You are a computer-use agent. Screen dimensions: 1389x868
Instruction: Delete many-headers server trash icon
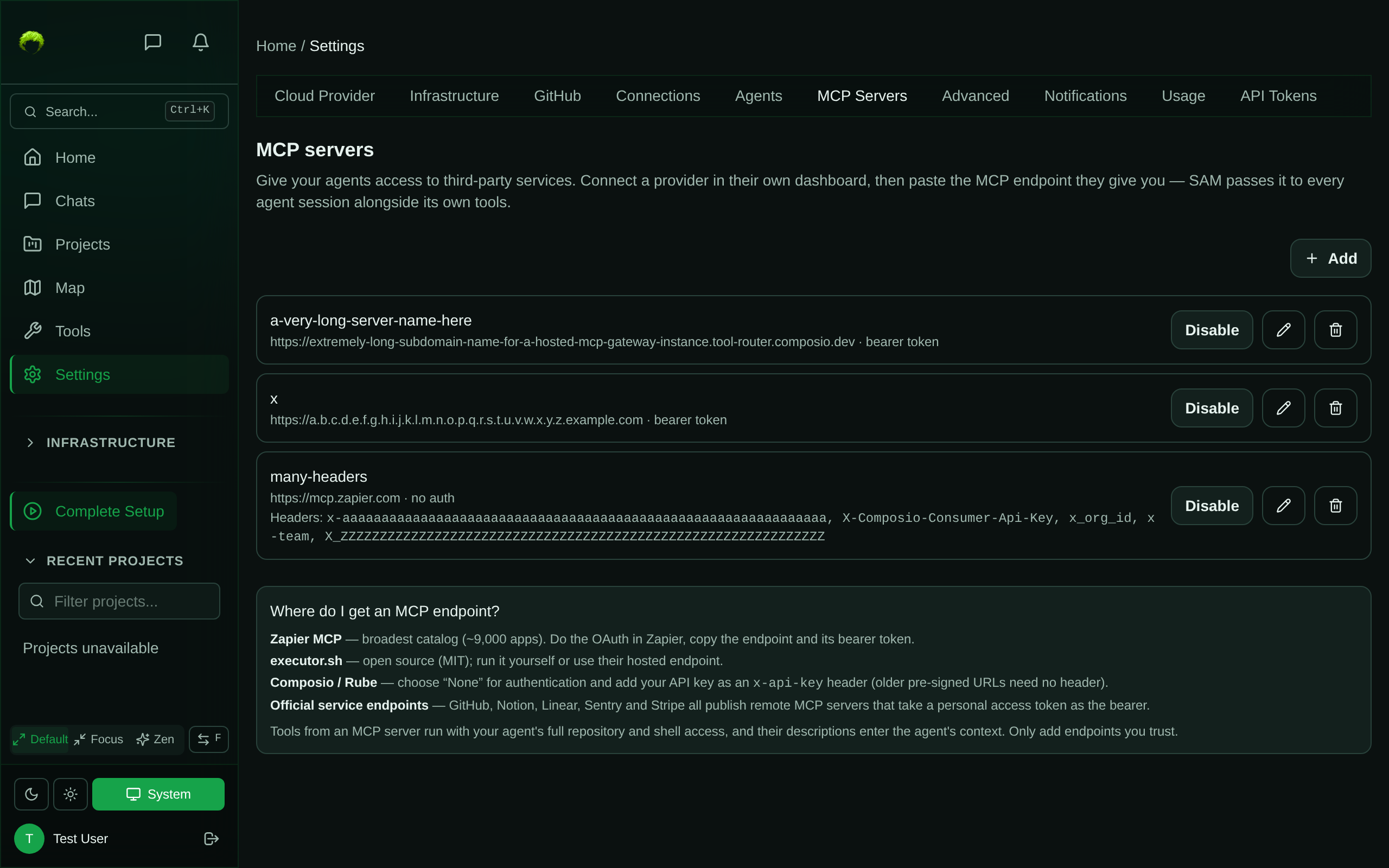tap(1336, 506)
